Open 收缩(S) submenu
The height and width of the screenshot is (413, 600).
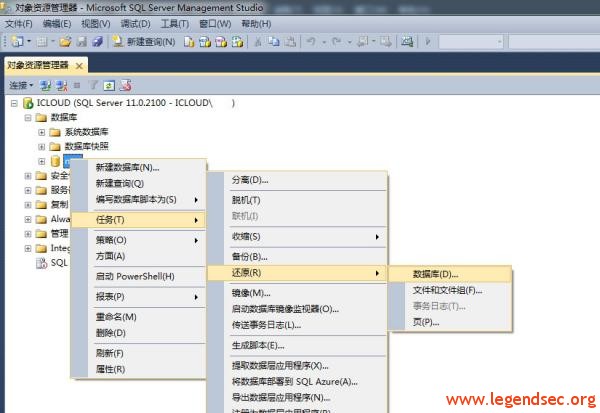[297, 237]
